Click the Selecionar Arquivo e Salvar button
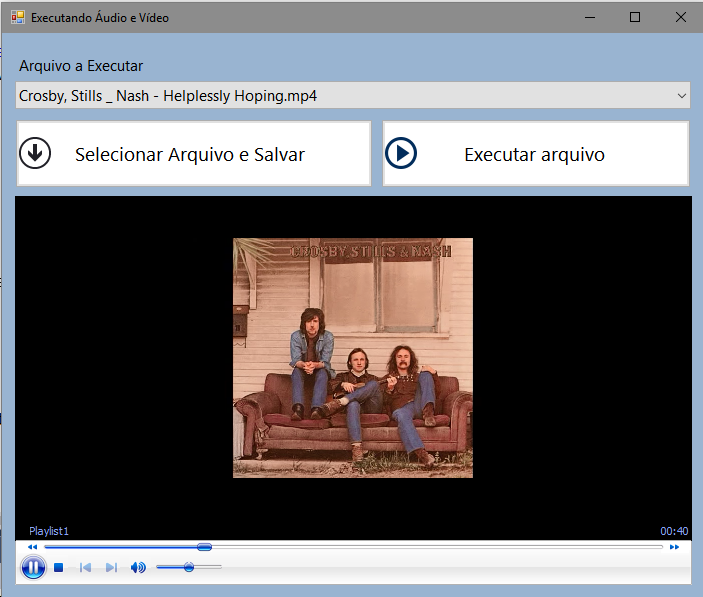This screenshot has height=597, width=703. point(194,153)
